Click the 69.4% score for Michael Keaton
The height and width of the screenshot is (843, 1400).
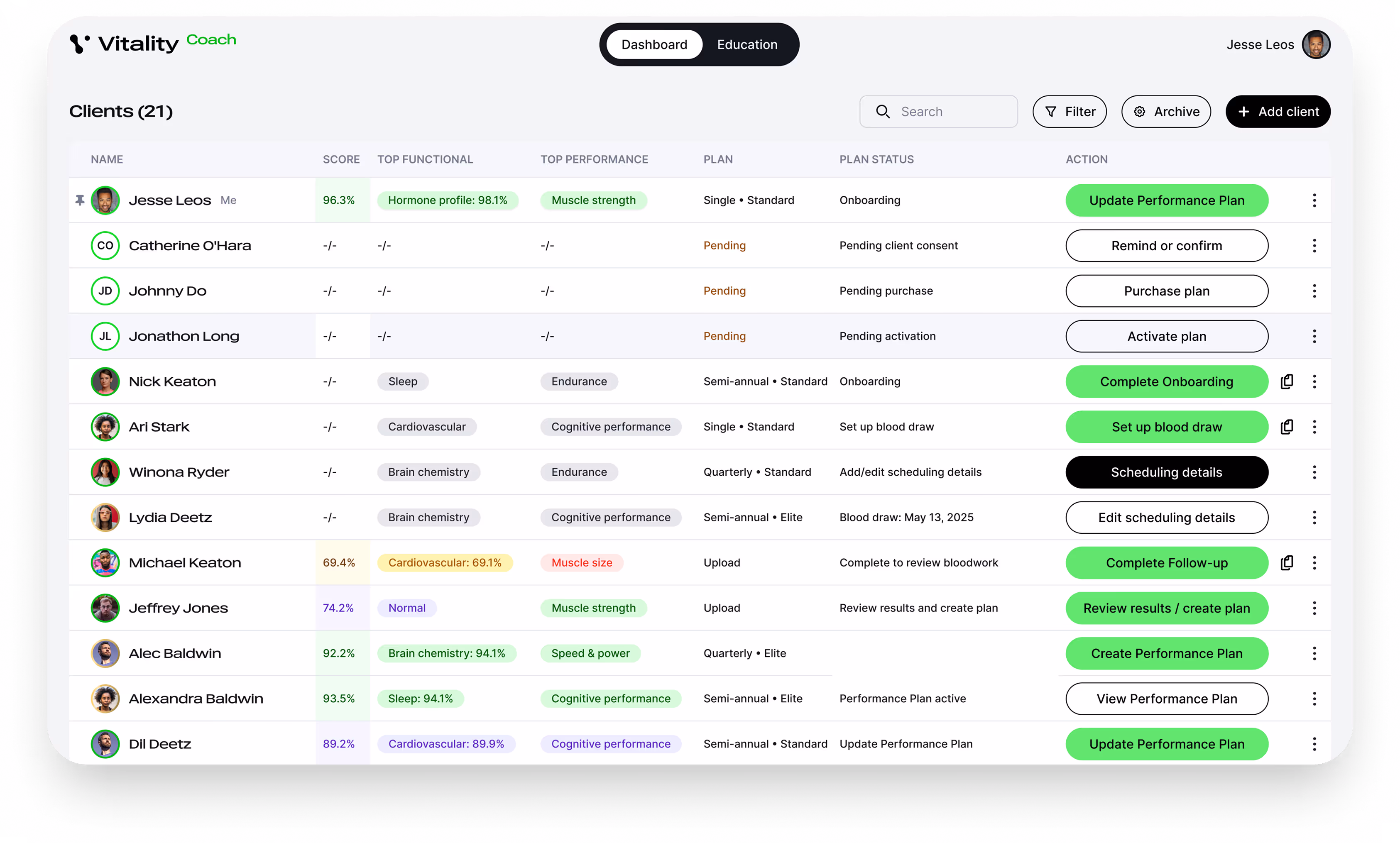click(339, 562)
